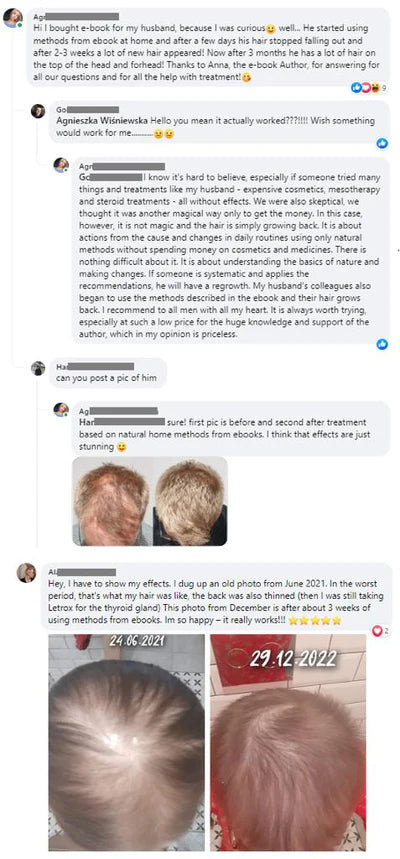
Task: Open avatar beside the long 'hard to believe' reply
Action: (61, 165)
